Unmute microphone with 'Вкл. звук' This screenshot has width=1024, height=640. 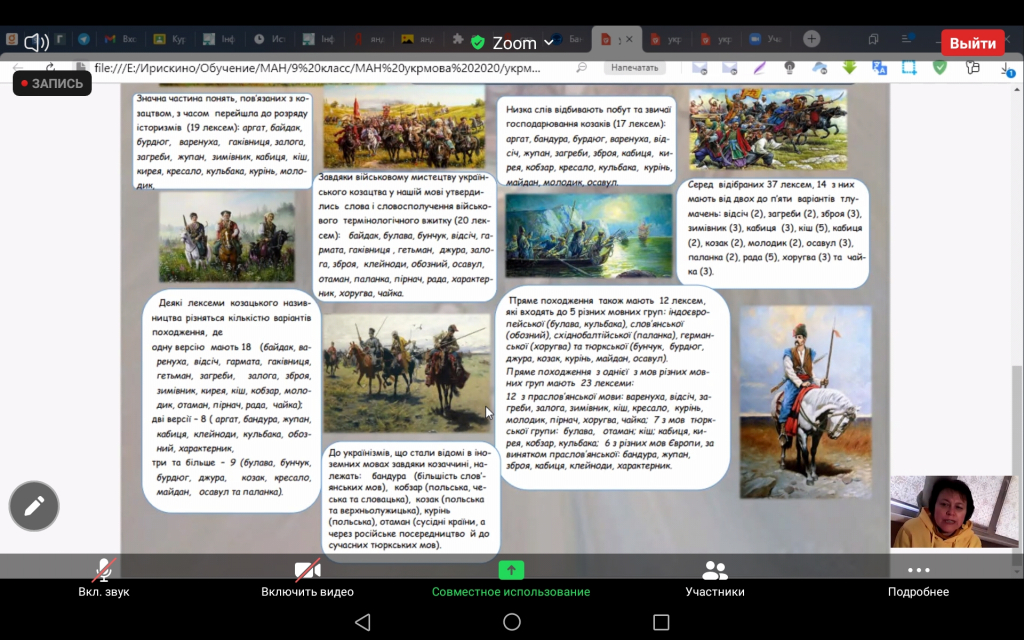click(x=104, y=578)
